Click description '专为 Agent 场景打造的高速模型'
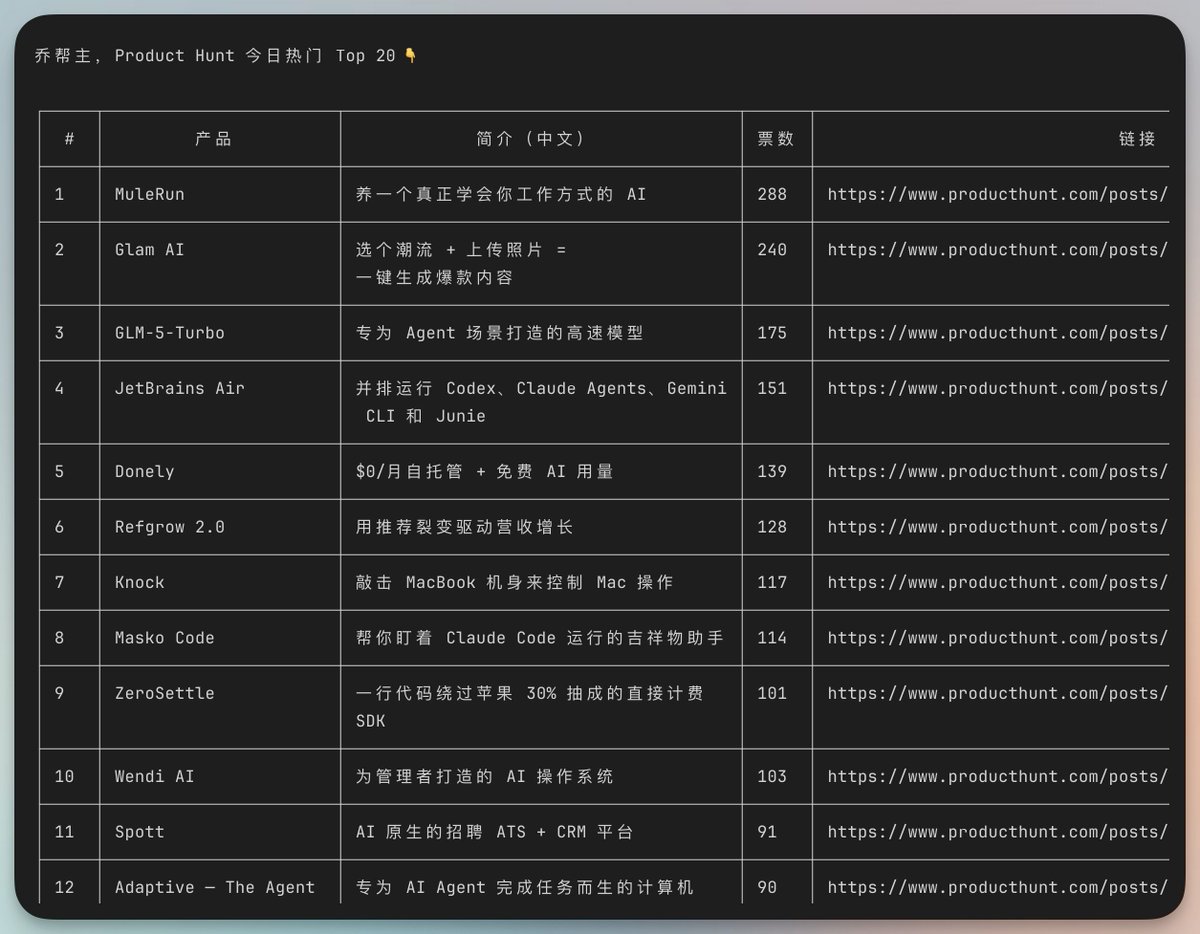This screenshot has width=1200, height=934. 499,333
